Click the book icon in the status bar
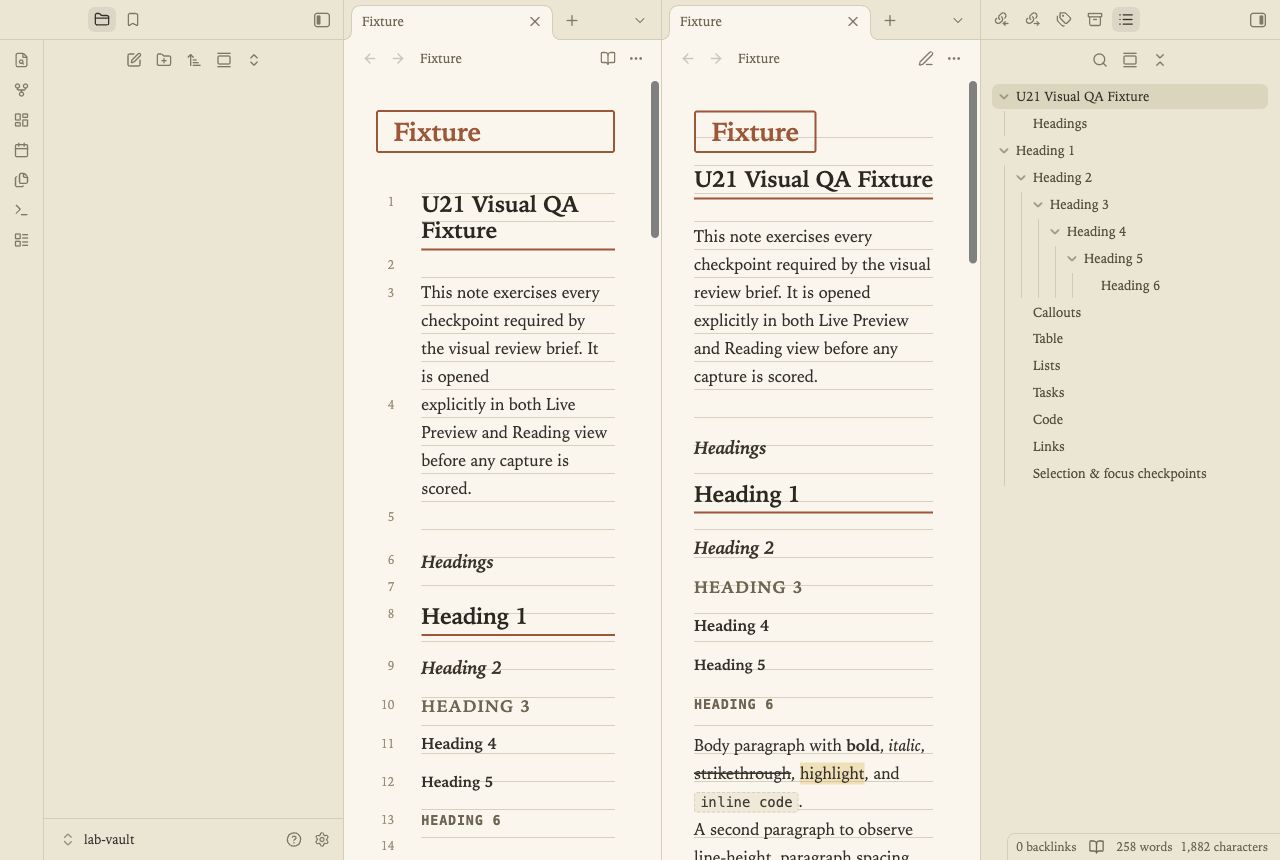Image resolution: width=1280 pixels, height=860 pixels. pos(1096,847)
